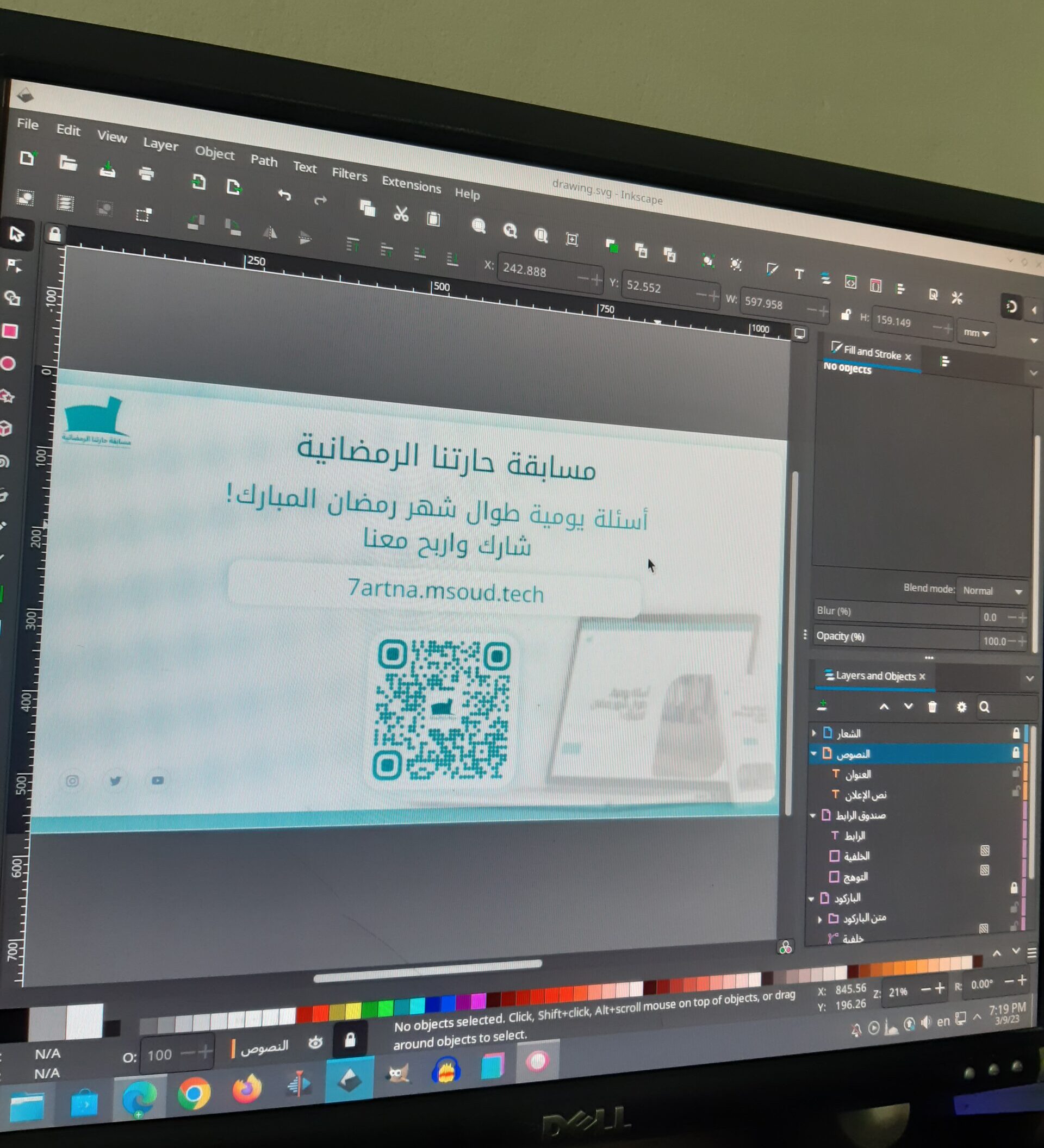Image resolution: width=1044 pixels, height=1148 pixels.
Task: Open Align and Distribute icon in toolbar
Action: pos(900,289)
